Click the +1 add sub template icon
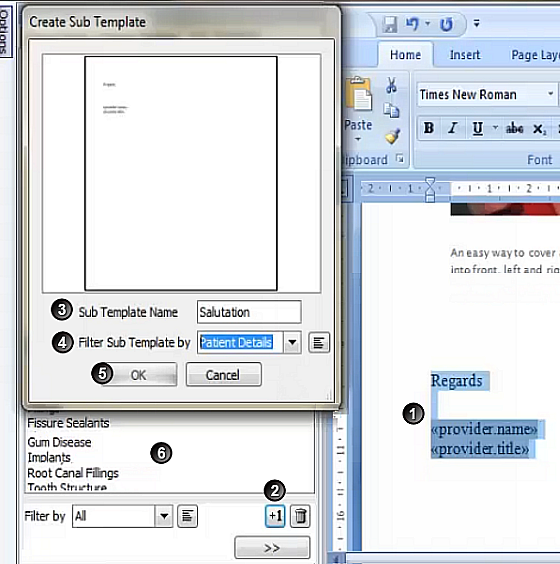Screen dimensions: 560x564 point(275,516)
